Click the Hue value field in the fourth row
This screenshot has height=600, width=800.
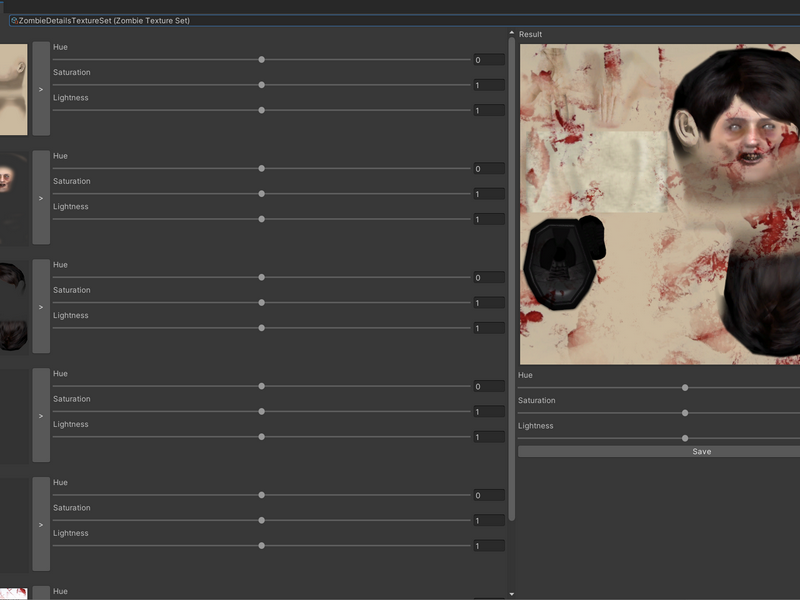489,386
